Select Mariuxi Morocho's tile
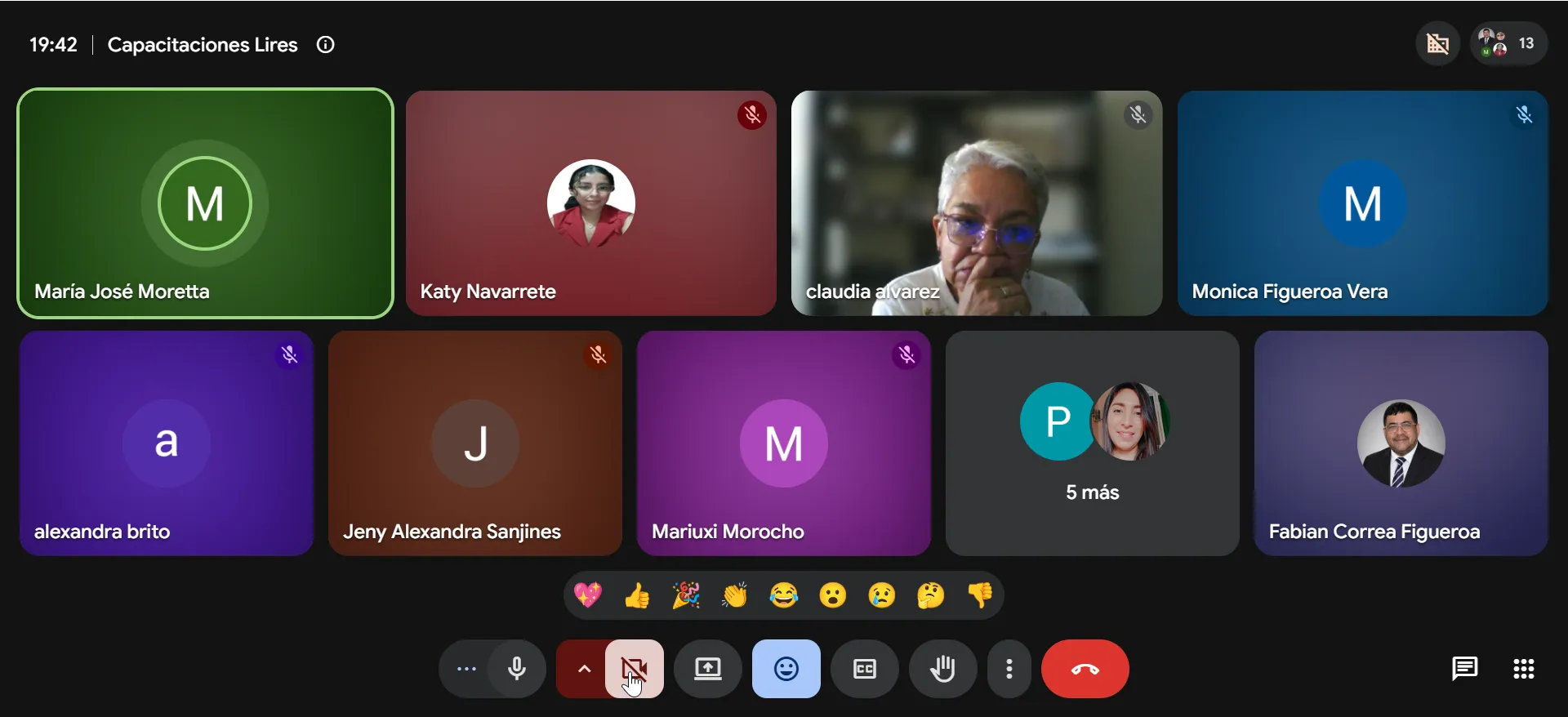The width and height of the screenshot is (1568, 717). pos(784,443)
